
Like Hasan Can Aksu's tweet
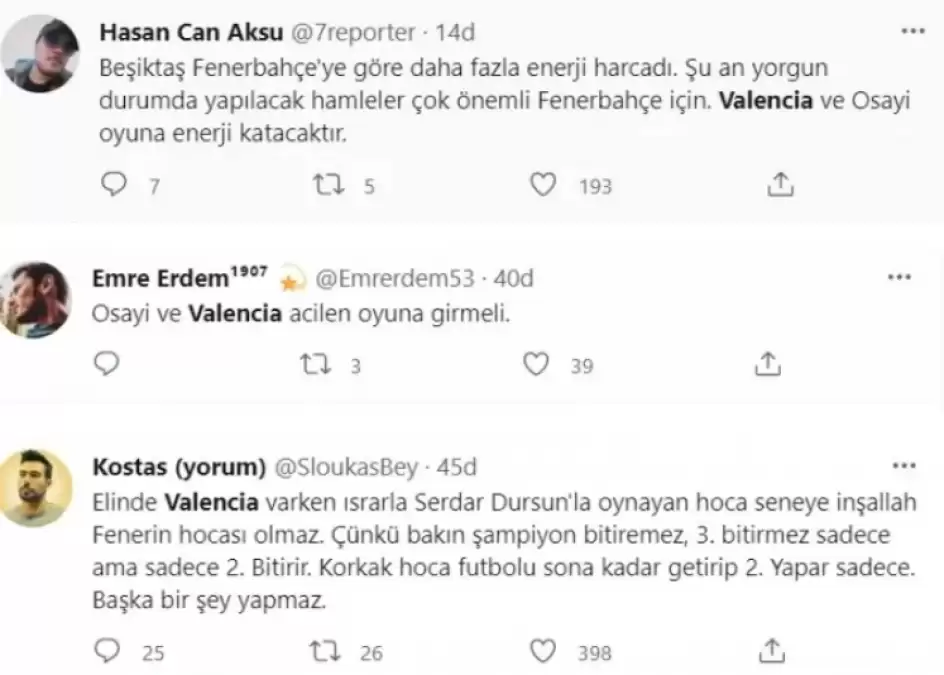point(541,184)
